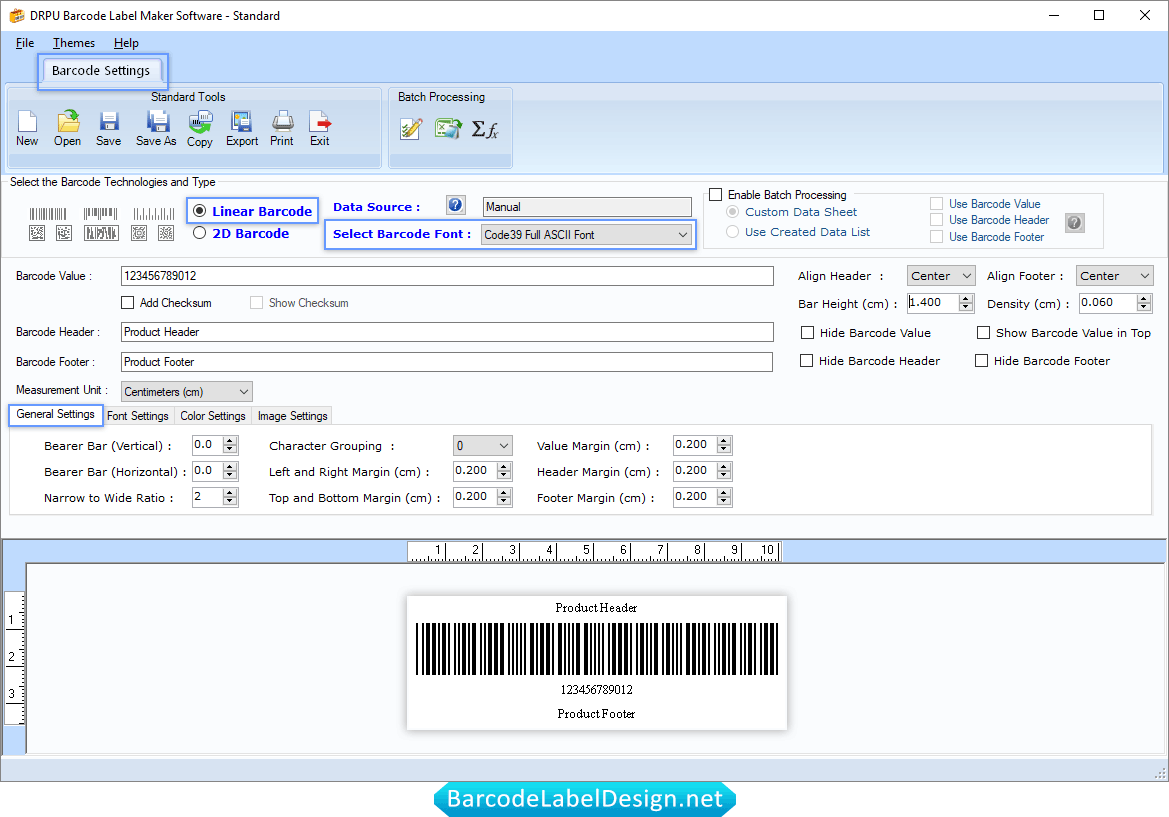The height and width of the screenshot is (817, 1169).
Task: Select the Barcode Settings tab
Action: point(101,71)
